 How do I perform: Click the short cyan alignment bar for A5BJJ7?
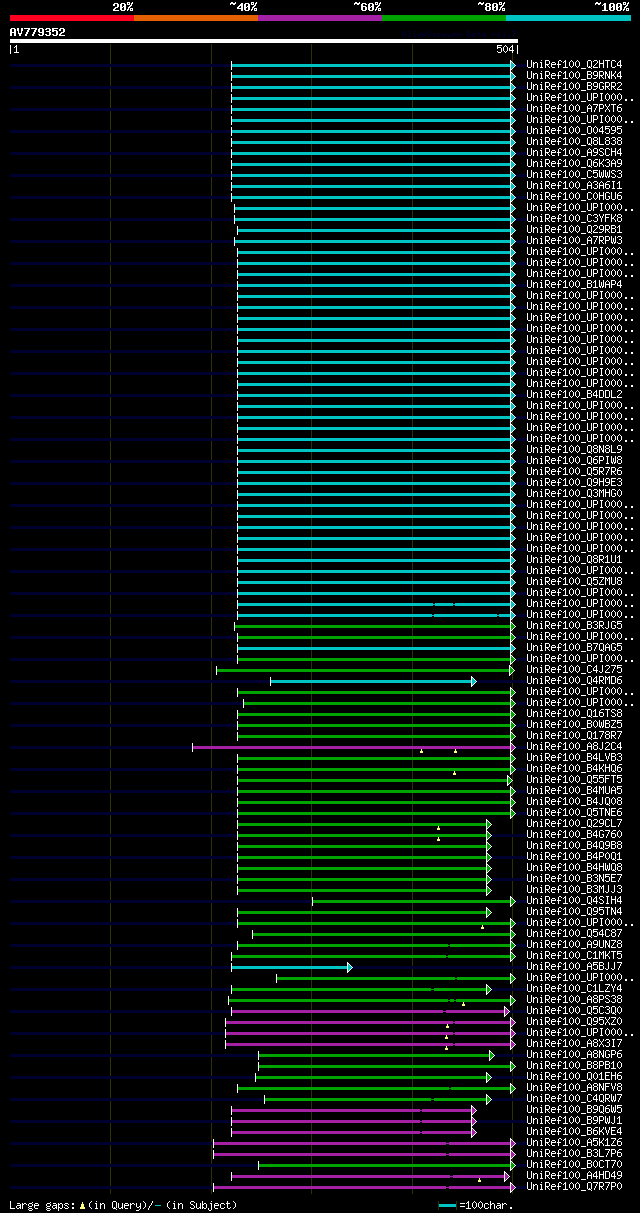(291, 967)
